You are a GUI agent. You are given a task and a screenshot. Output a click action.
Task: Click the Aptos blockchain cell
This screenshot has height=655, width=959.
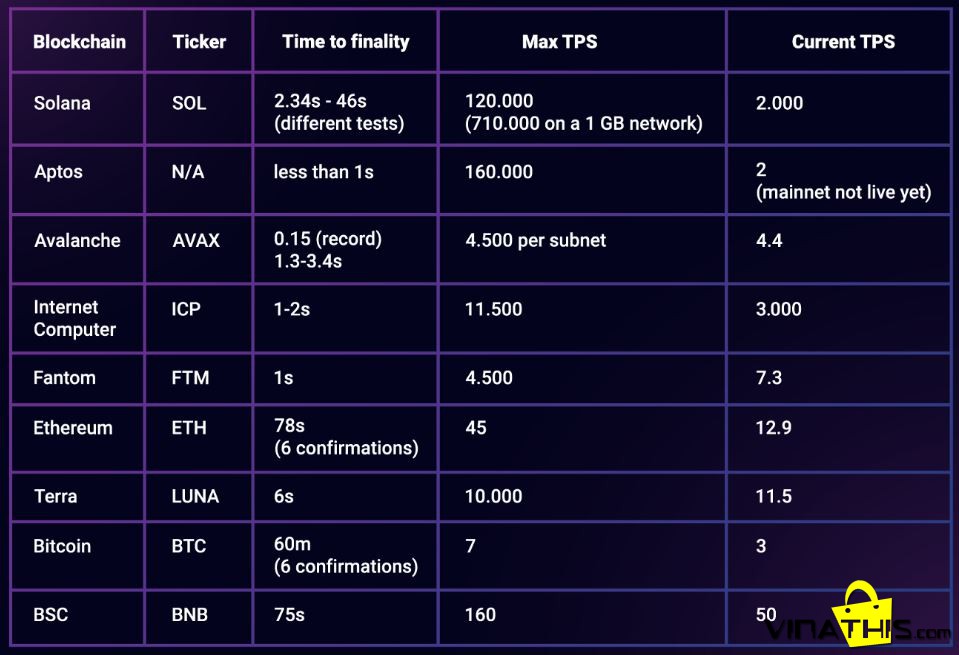78,180
